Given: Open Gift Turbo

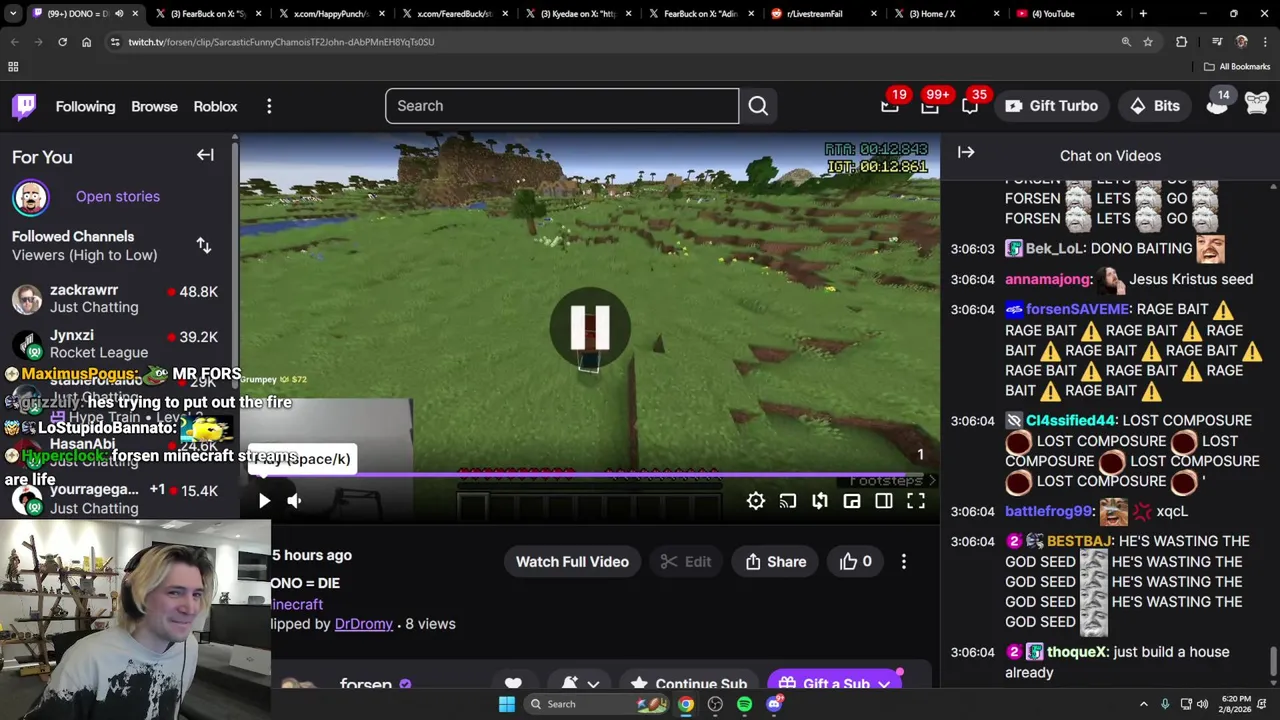Looking at the screenshot, I should [x=1051, y=106].
